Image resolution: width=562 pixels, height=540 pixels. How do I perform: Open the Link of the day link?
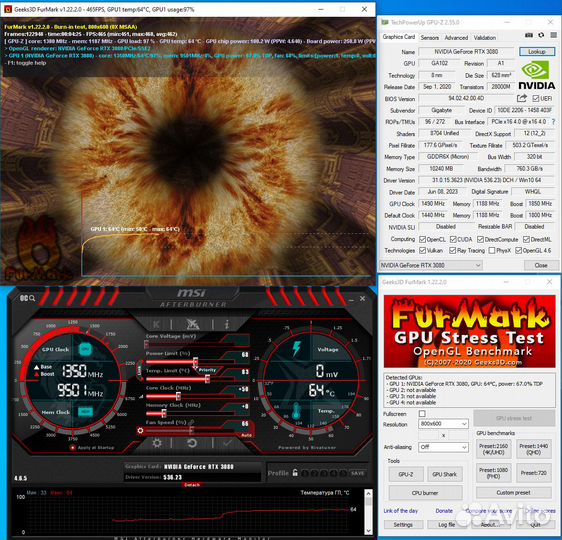click(x=401, y=511)
